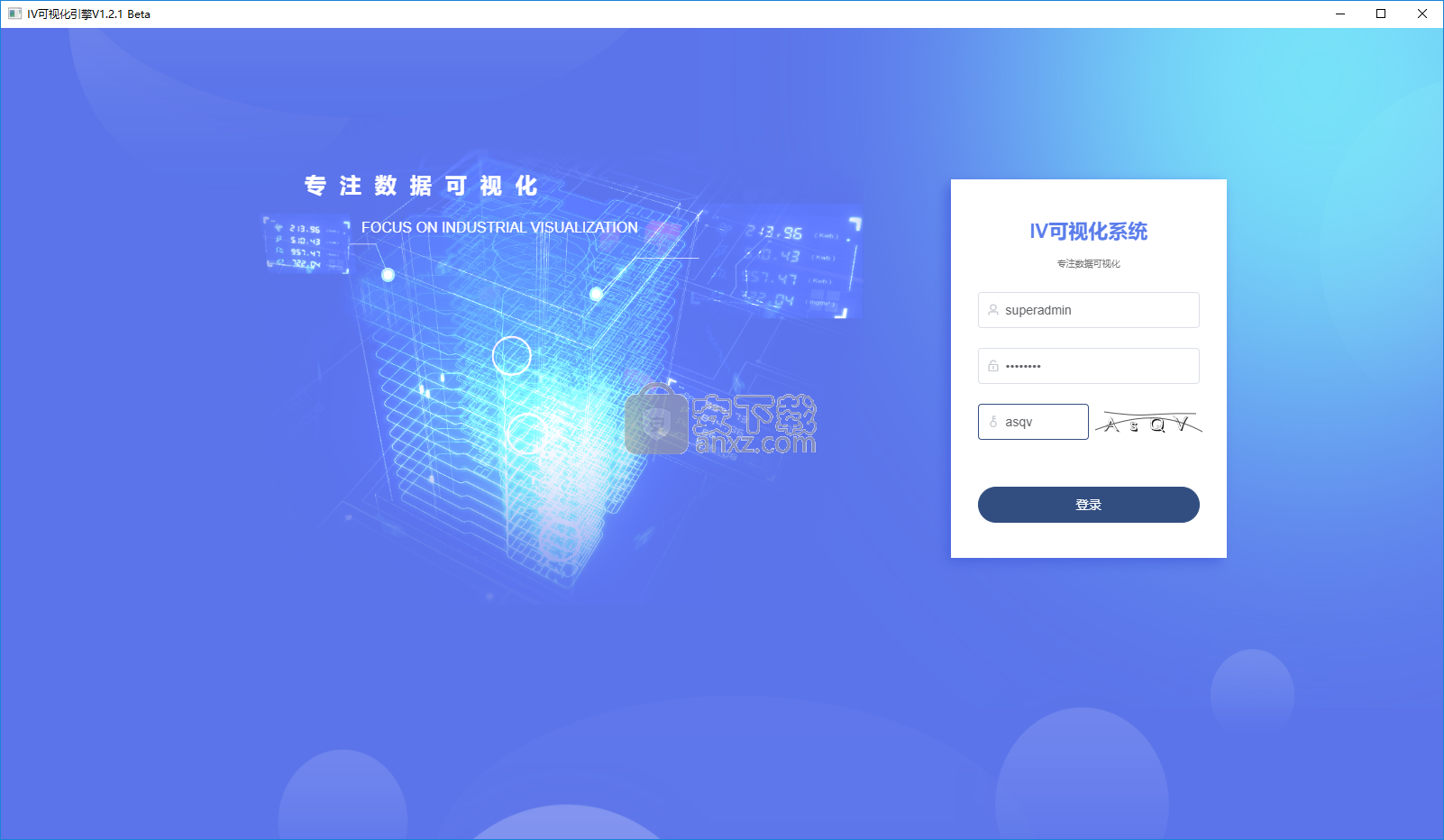Close the IV可视化引擎 window
The height and width of the screenshot is (840, 1444).
(1422, 14)
